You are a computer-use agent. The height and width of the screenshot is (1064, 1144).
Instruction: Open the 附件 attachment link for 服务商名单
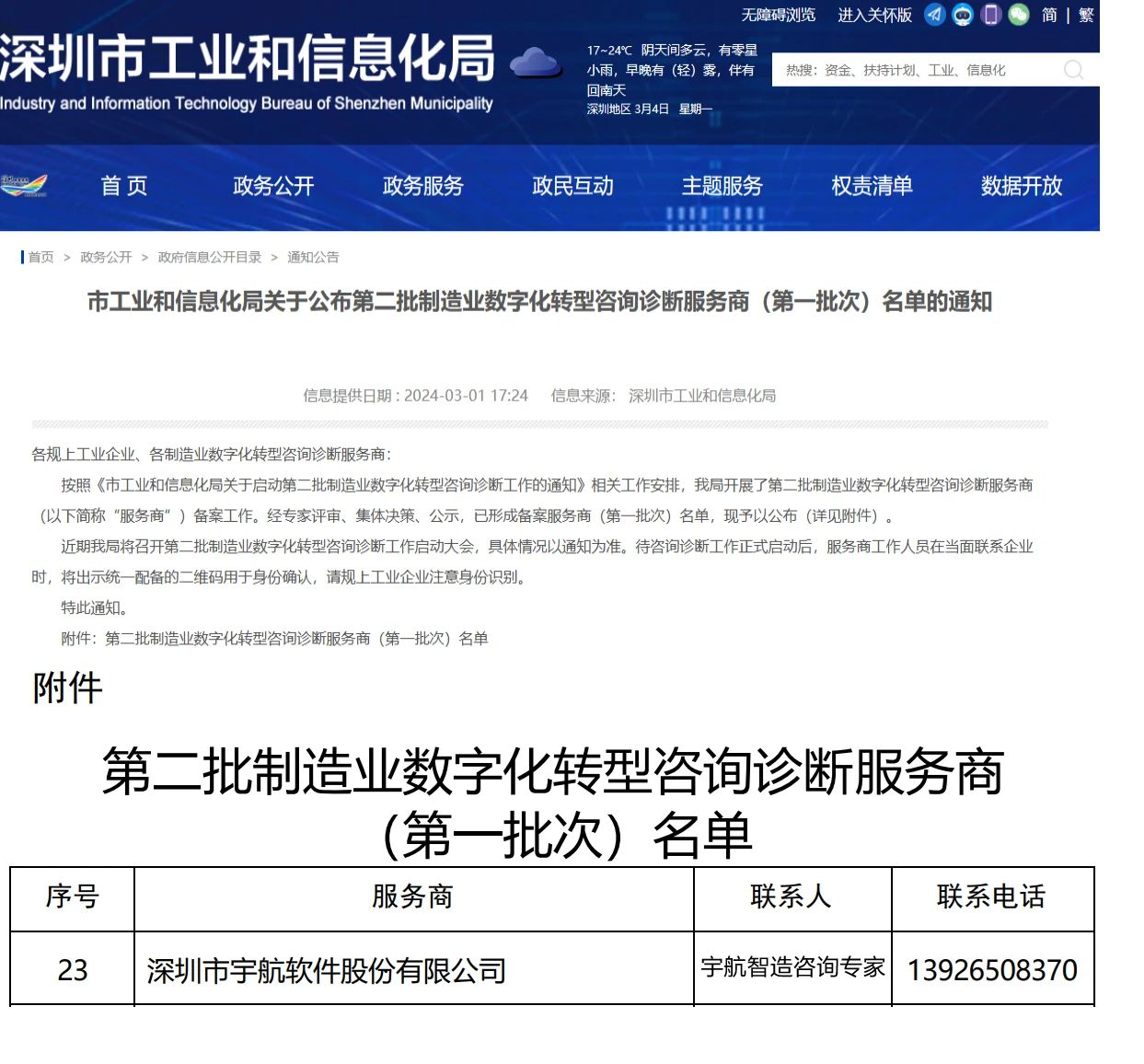[x=296, y=639]
